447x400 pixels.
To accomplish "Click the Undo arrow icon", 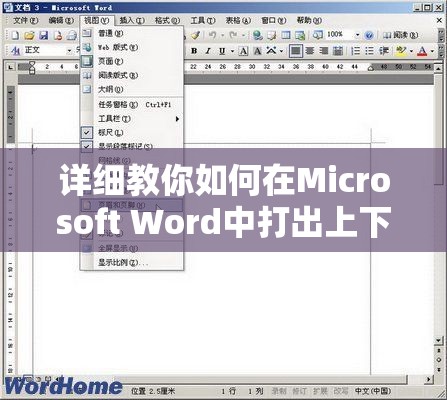I will (x=212, y=35).
